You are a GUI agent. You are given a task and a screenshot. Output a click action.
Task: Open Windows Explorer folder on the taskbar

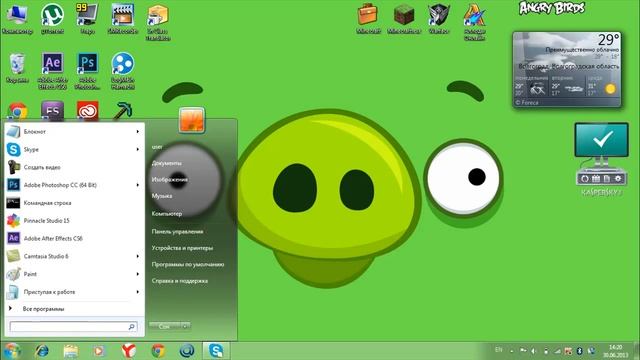pyautogui.click(x=71, y=351)
